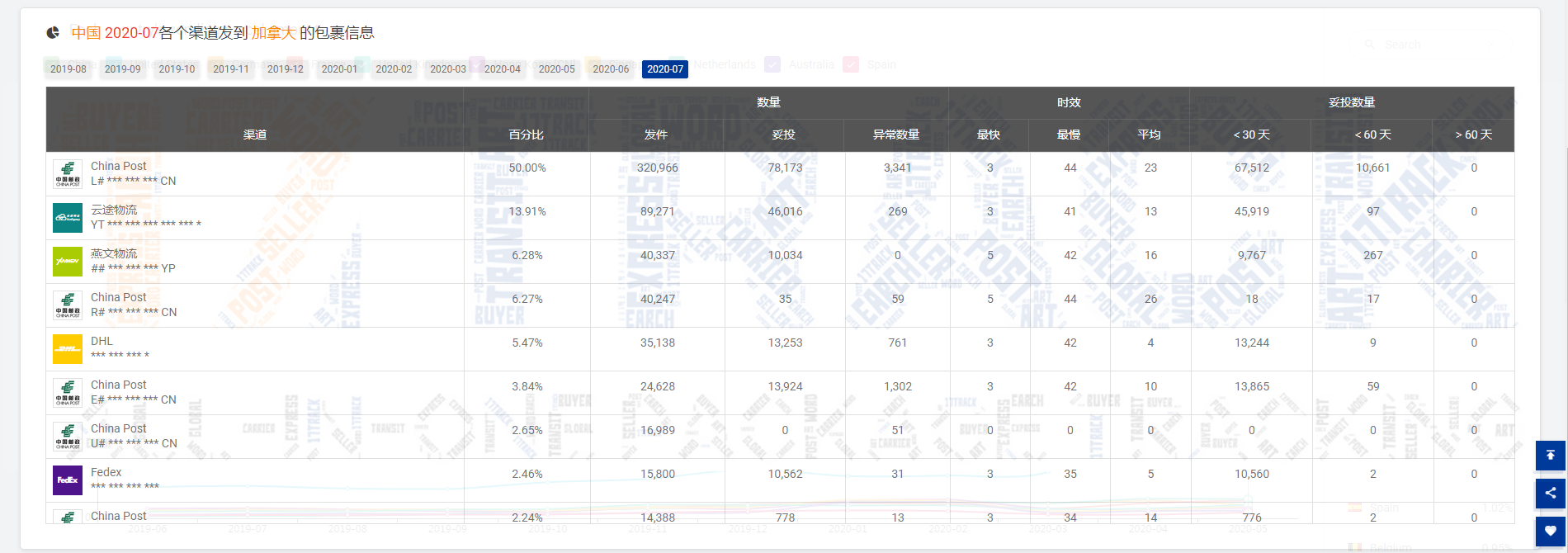Switch to the 2019-10 month tab
The height and width of the screenshot is (553, 1568).
pos(177,69)
